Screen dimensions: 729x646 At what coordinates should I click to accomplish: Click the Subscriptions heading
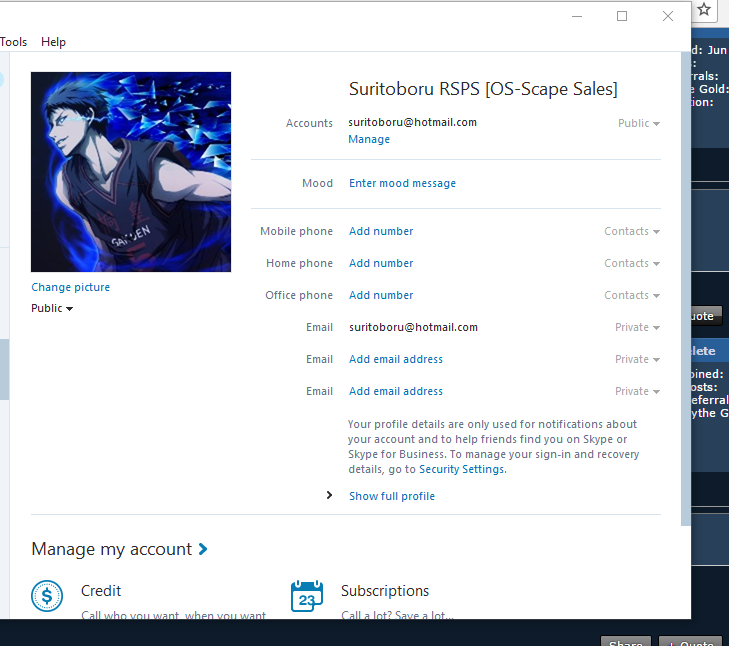coord(385,591)
